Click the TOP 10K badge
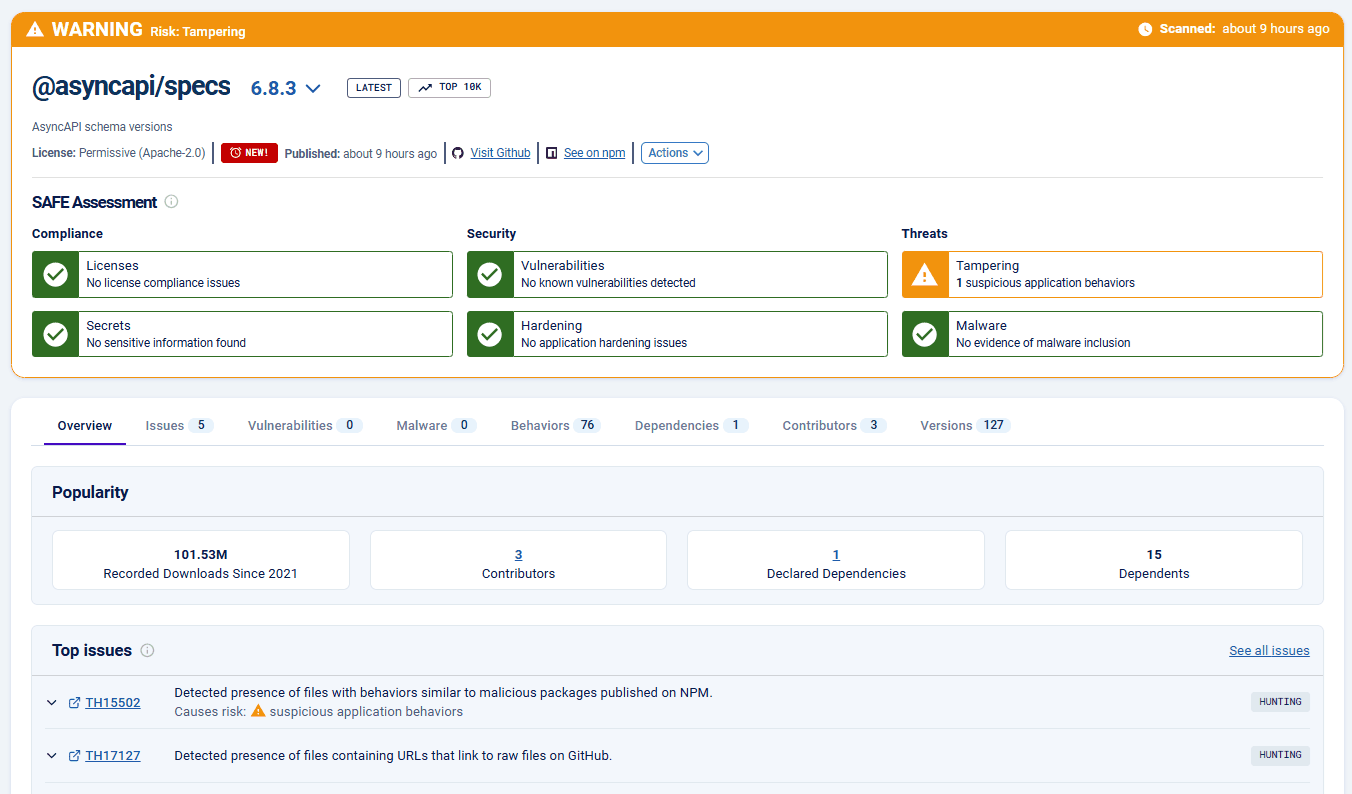1352x794 pixels. tap(449, 87)
